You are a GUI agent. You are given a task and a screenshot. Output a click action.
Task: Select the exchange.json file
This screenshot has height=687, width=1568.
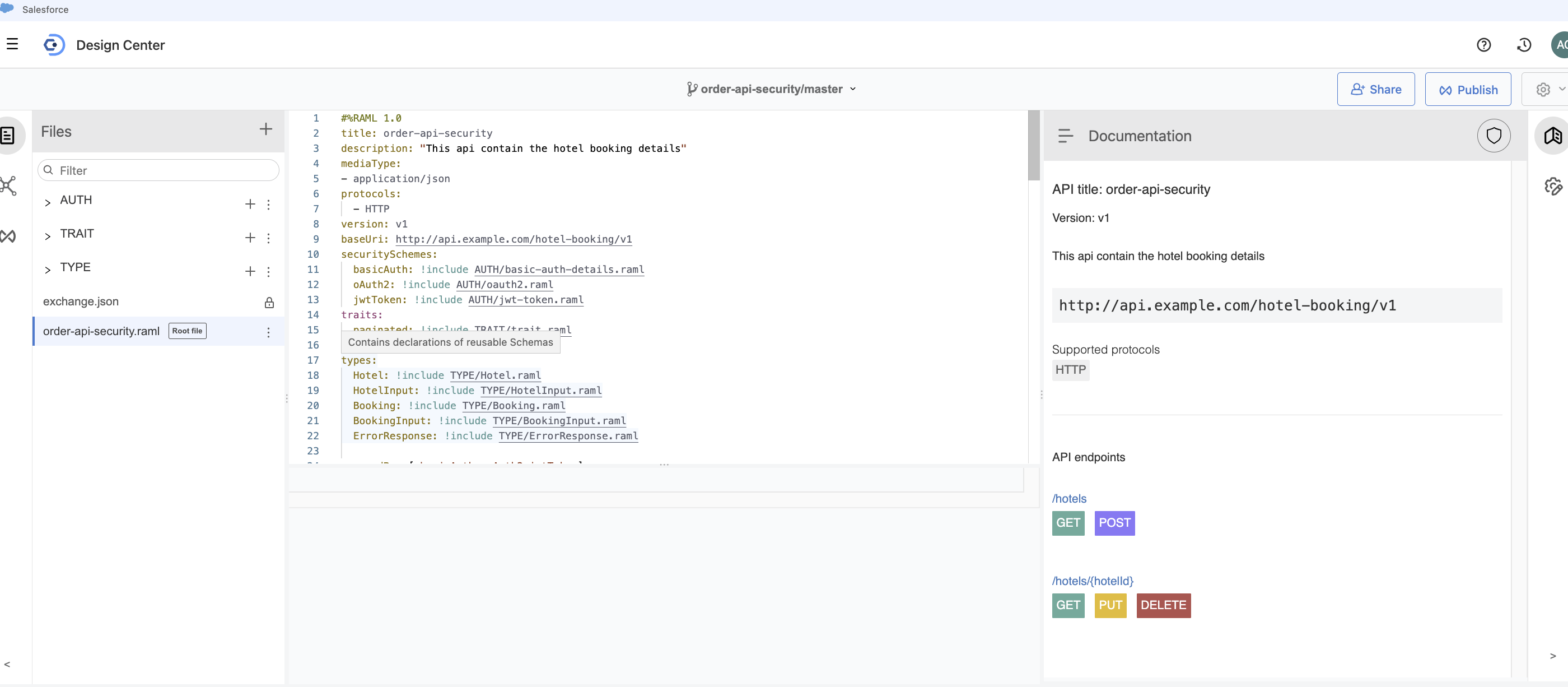click(x=81, y=301)
